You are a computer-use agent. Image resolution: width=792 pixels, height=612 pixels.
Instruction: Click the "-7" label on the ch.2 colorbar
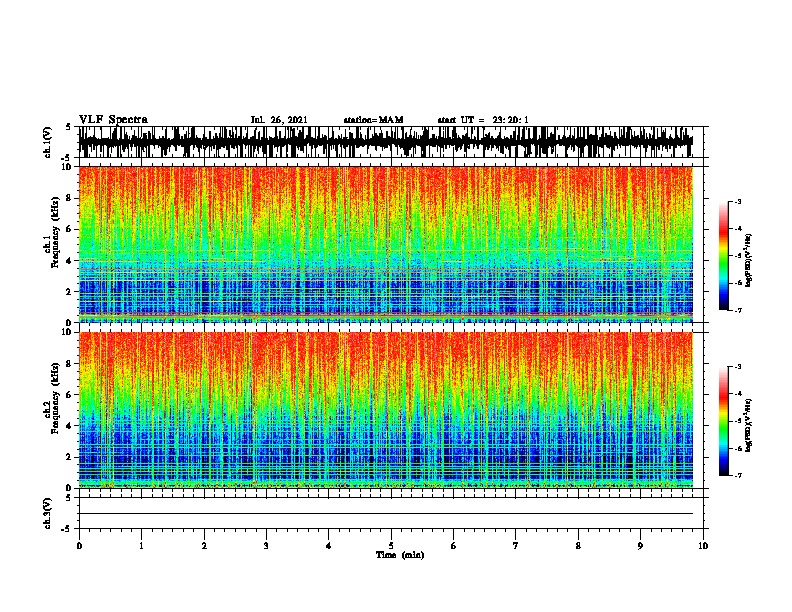pos(737,475)
